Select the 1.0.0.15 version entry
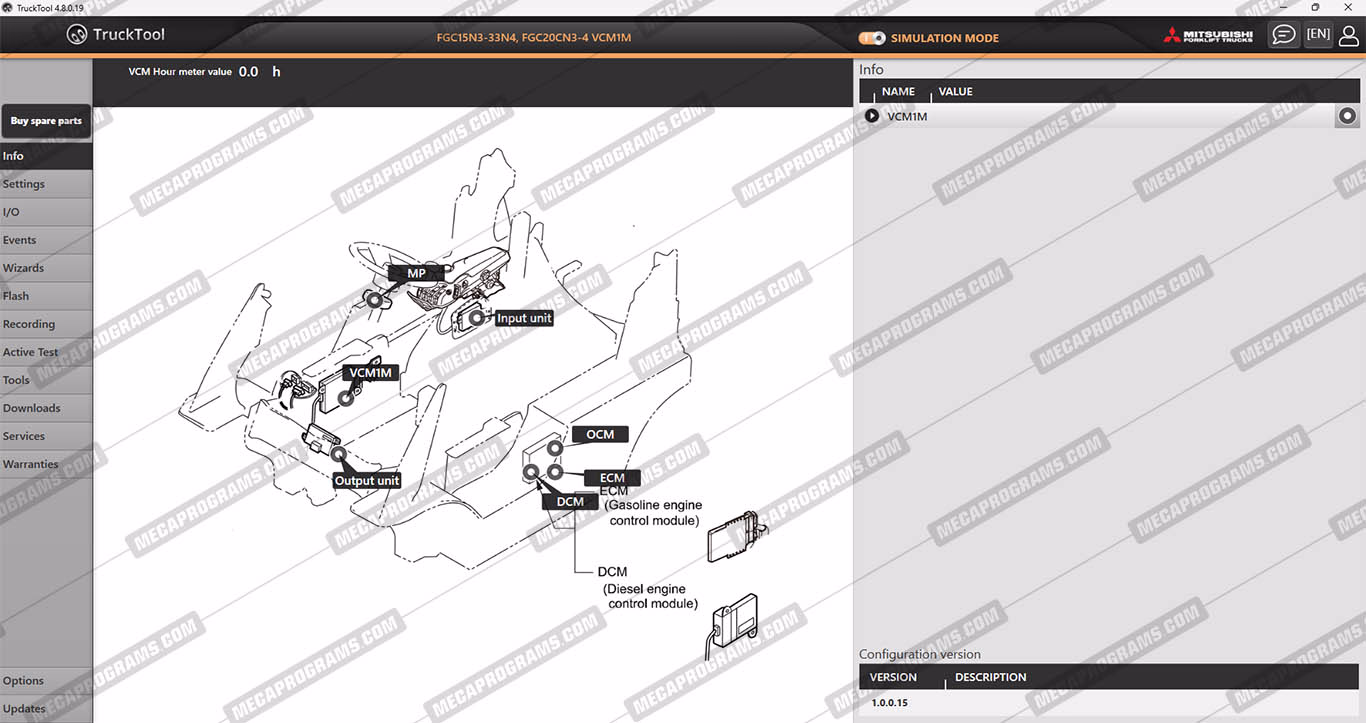 889,703
